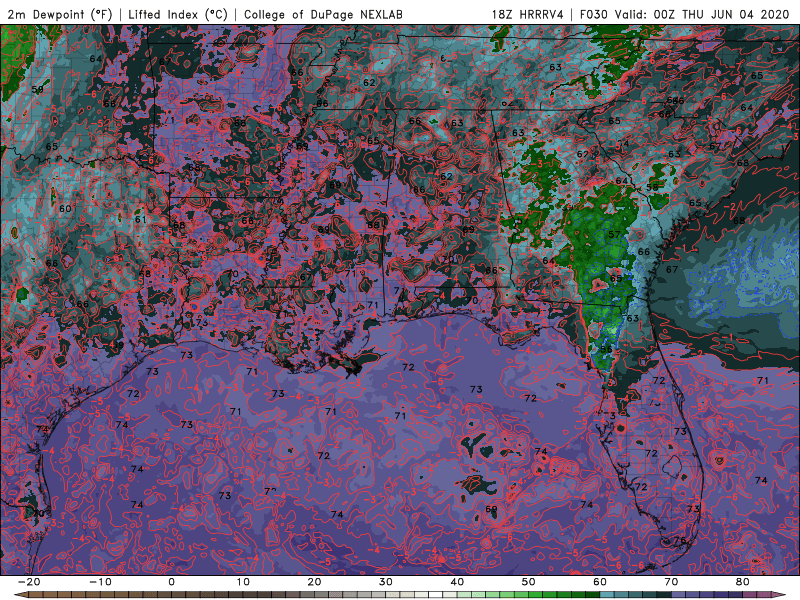Click the '76' dewpoint value in south Florida

click(x=680, y=540)
